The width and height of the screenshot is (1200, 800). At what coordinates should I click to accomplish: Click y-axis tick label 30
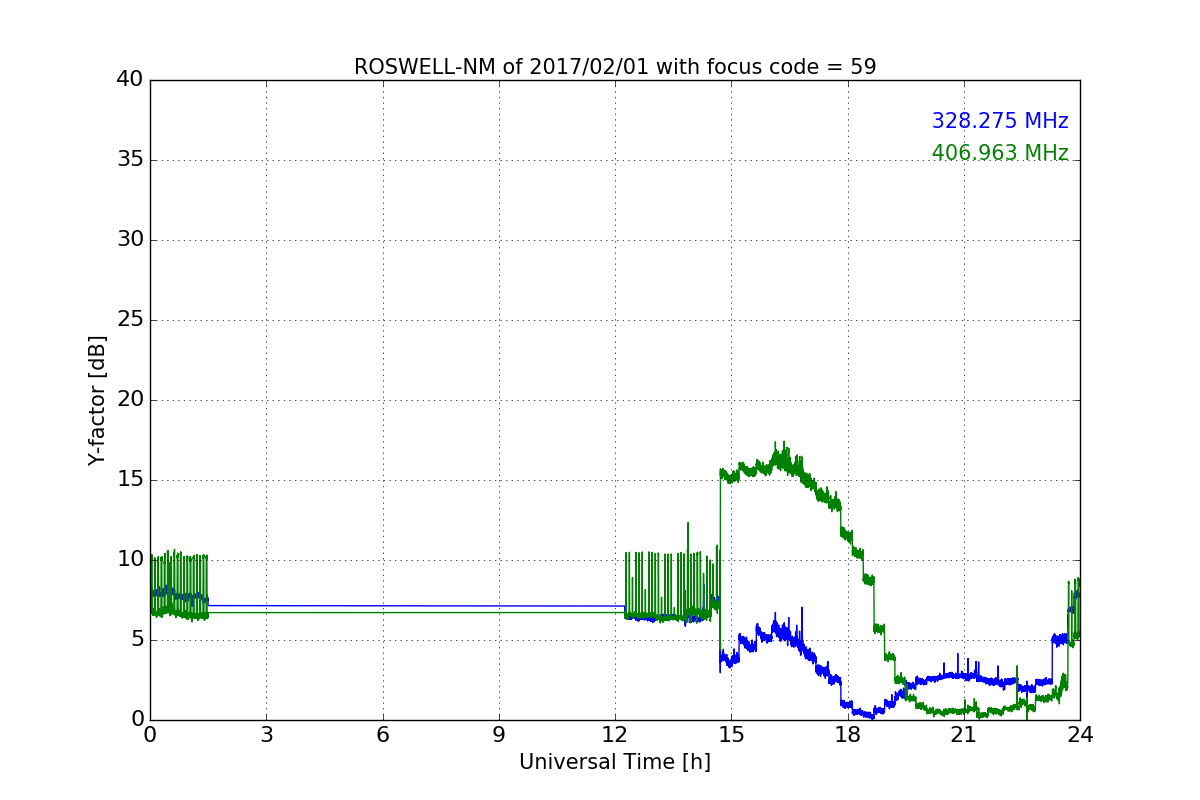(130, 240)
